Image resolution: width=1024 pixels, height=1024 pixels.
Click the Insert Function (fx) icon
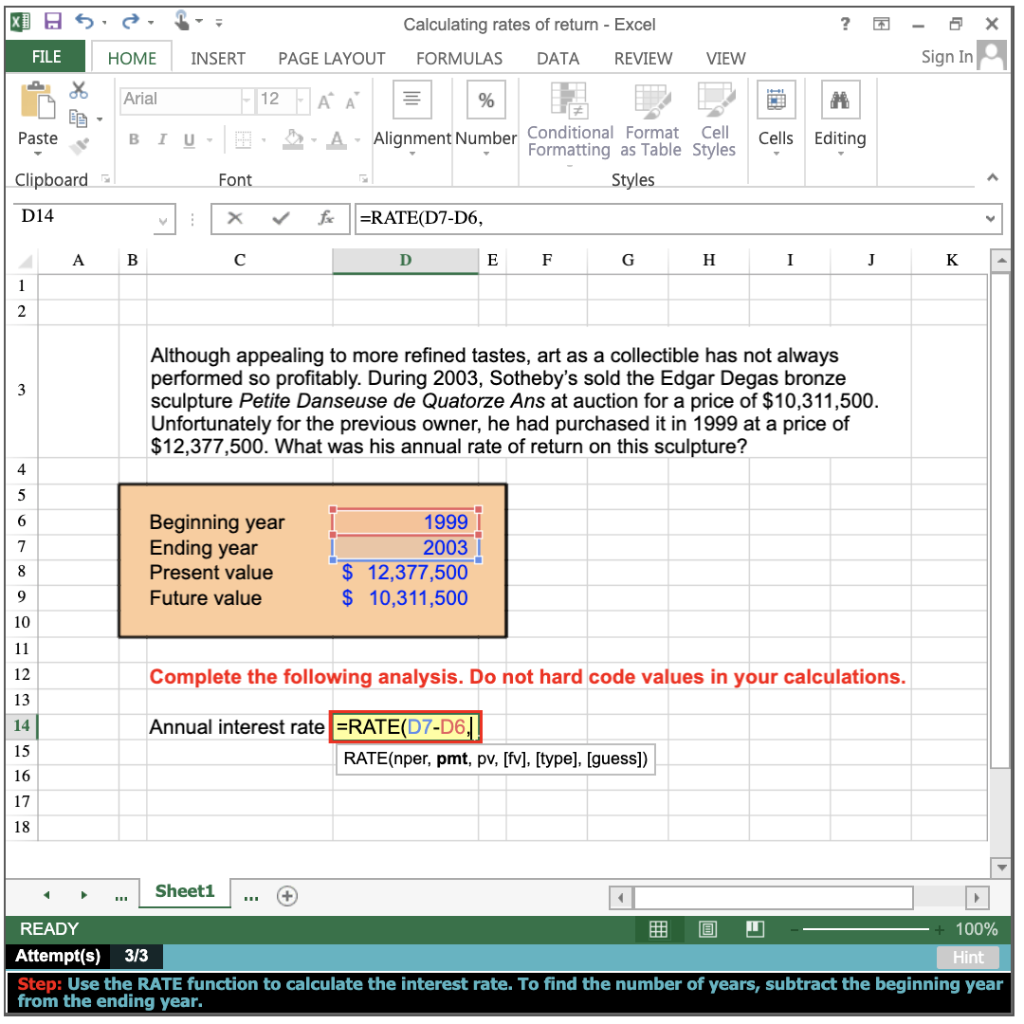pyautogui.click(x=327, y=218)
